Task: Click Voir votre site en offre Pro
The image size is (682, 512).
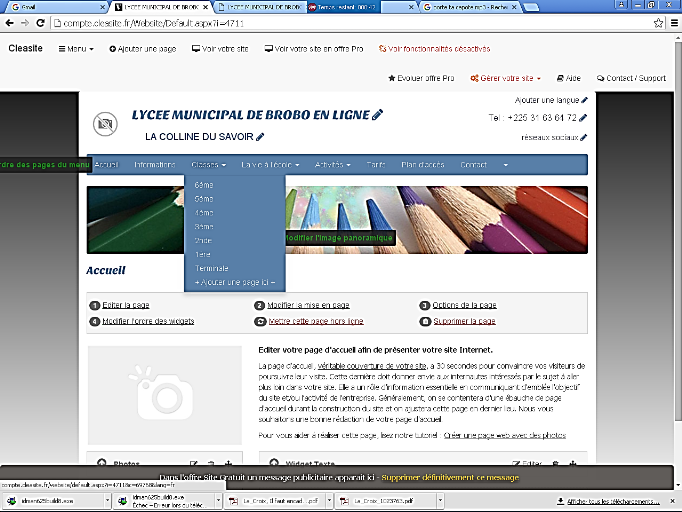Action: point(314,49)
